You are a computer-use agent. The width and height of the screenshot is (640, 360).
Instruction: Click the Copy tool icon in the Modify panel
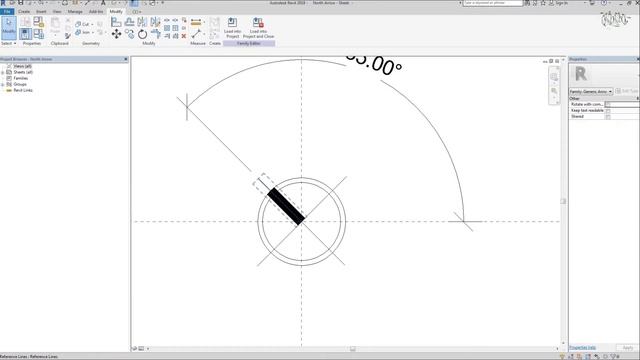[129, 34]
